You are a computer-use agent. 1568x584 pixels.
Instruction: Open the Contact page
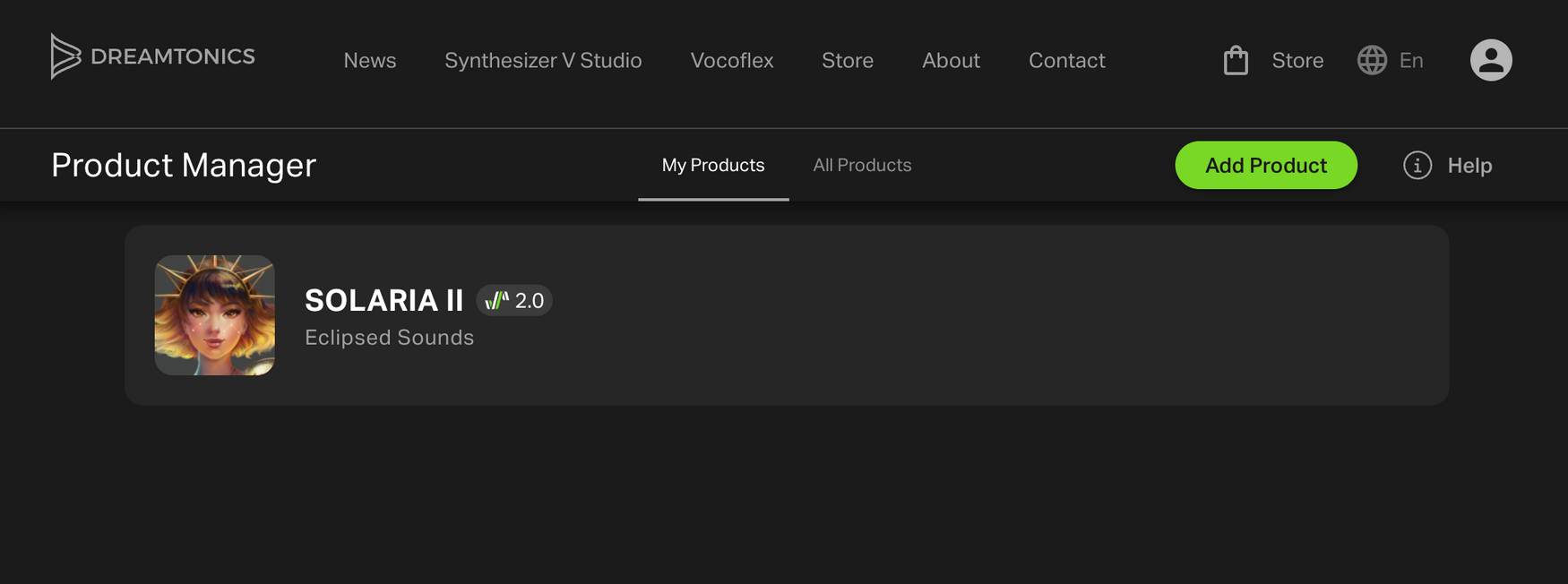pos(1066,60)
